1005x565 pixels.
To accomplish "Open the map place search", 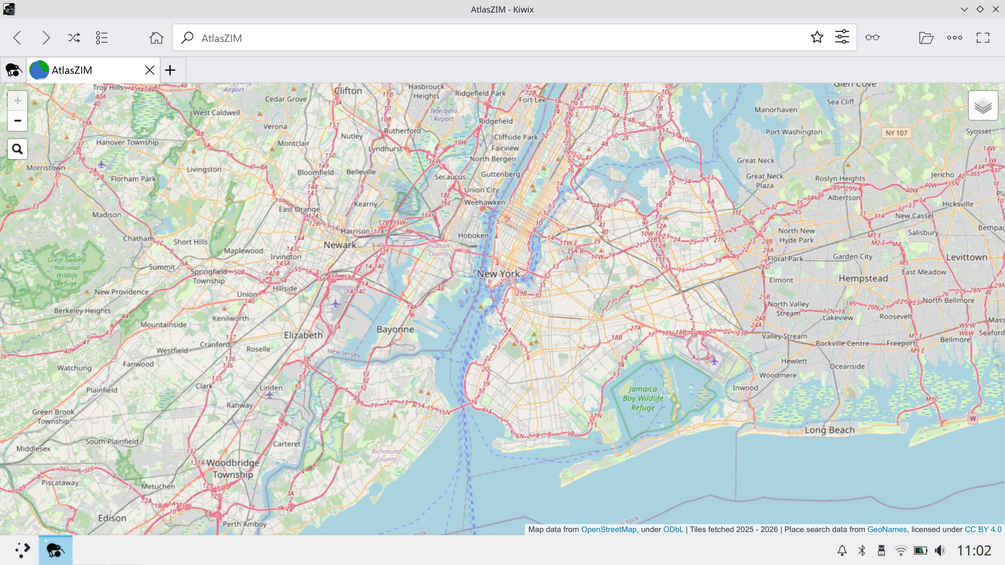I will tap(17, 149).
